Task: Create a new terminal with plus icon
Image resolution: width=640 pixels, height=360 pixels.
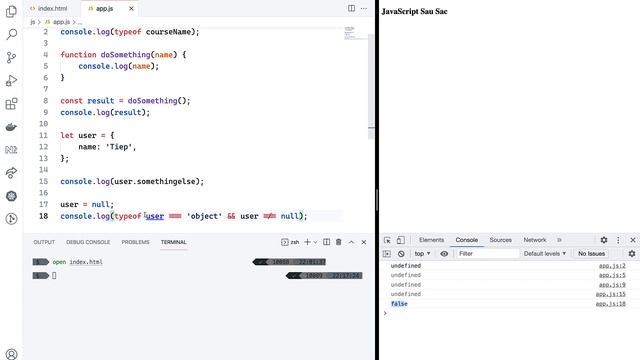Action: click(307, 242)
